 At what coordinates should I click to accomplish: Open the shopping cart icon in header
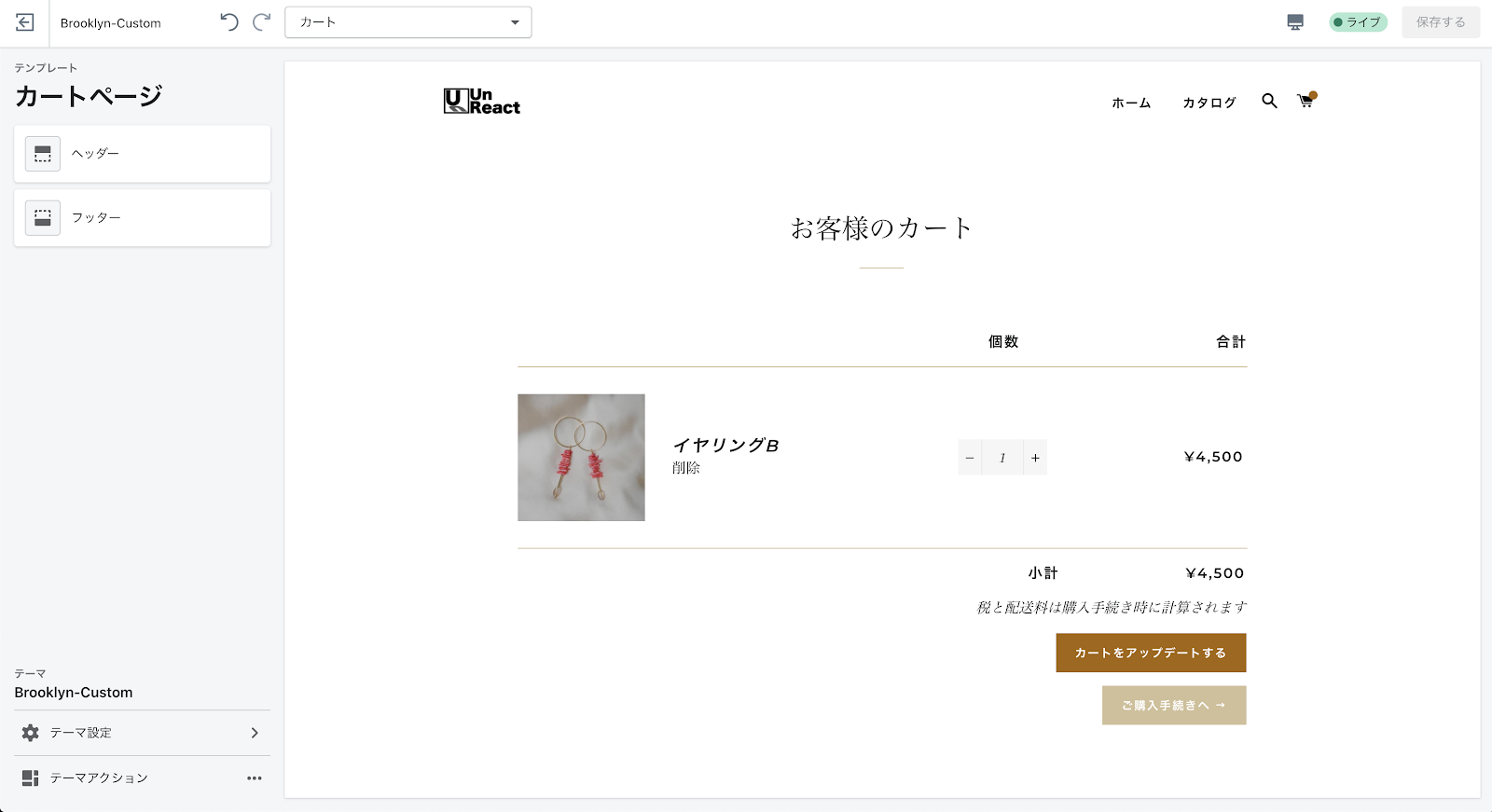click(x=1305, y=101)
